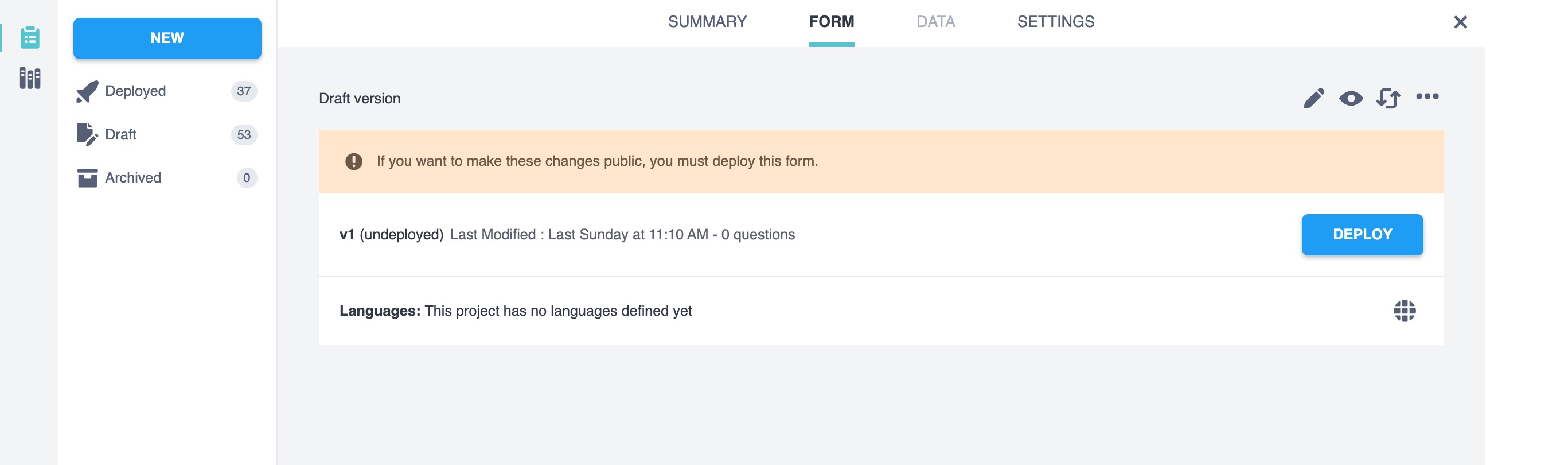Show the Draft projects list
The height and width of the screenshot is (465, 1568).
tap(120, 135)
